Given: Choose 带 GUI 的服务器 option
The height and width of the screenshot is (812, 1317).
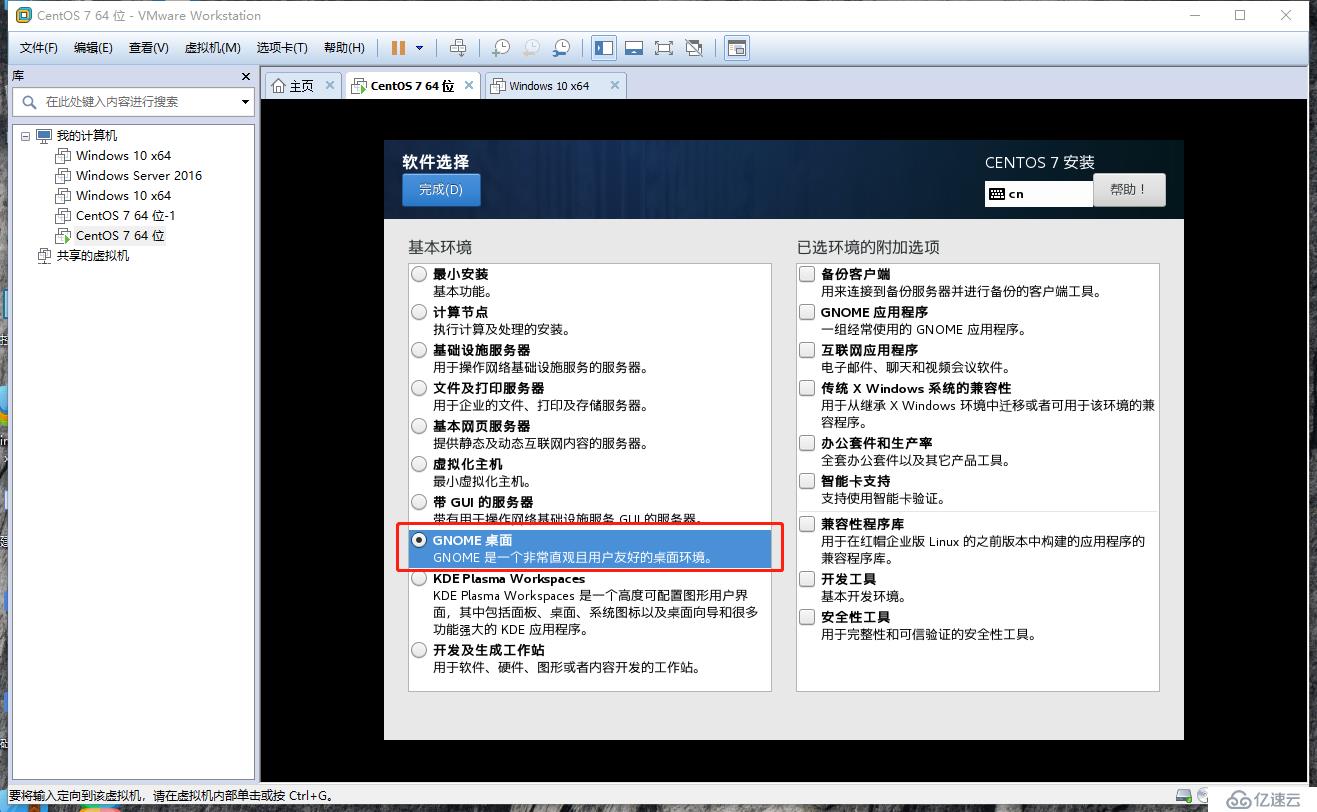Looking at the screenshot, I should (419, 502).
